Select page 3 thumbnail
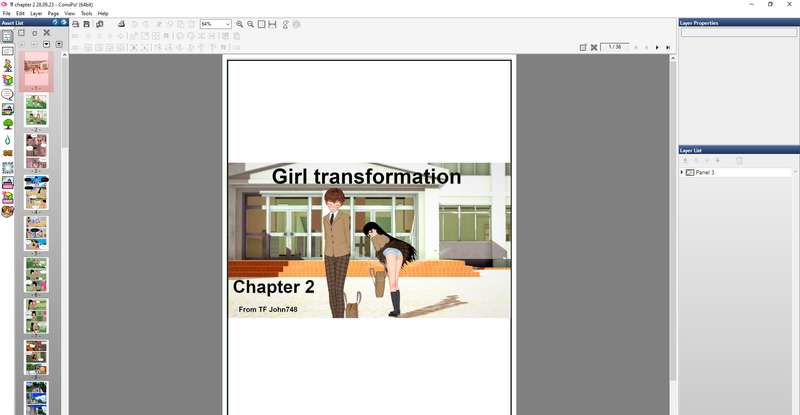 pyautogui.click(x=36, y=151)
